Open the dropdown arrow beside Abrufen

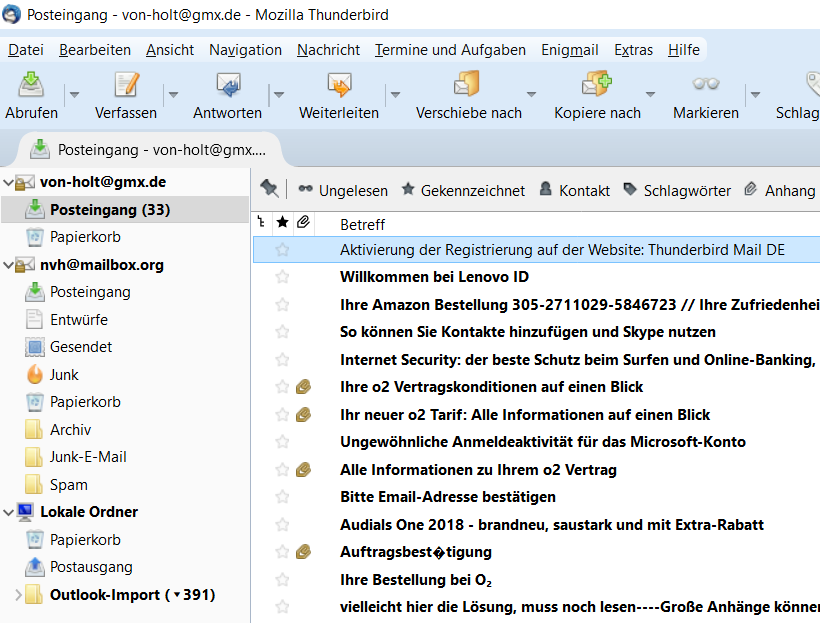74,94
